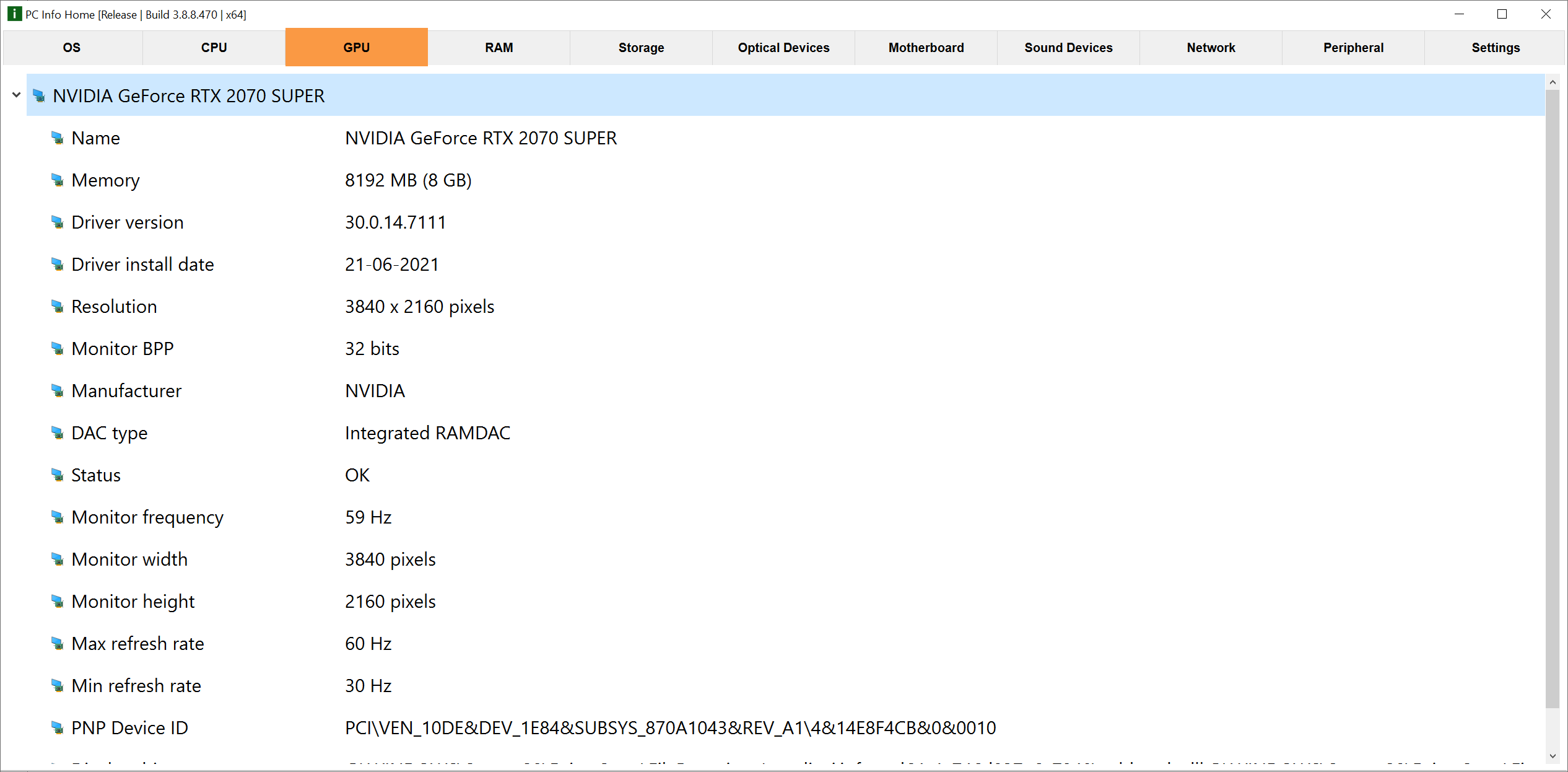1568x772 pixels.
Task: Click the icon next to Manufacturer row
Action: 58,391
